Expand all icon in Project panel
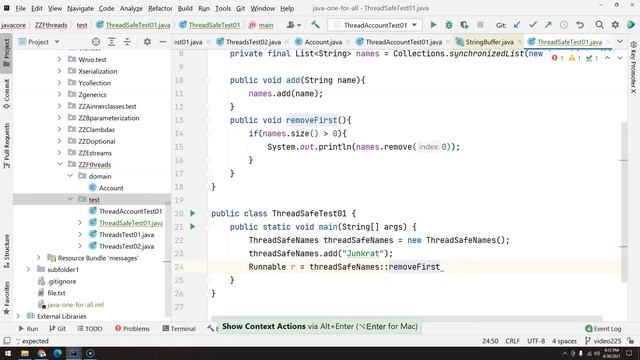This screenshot has height=360, width=640. pyautogui.click(x=111, y=42)
